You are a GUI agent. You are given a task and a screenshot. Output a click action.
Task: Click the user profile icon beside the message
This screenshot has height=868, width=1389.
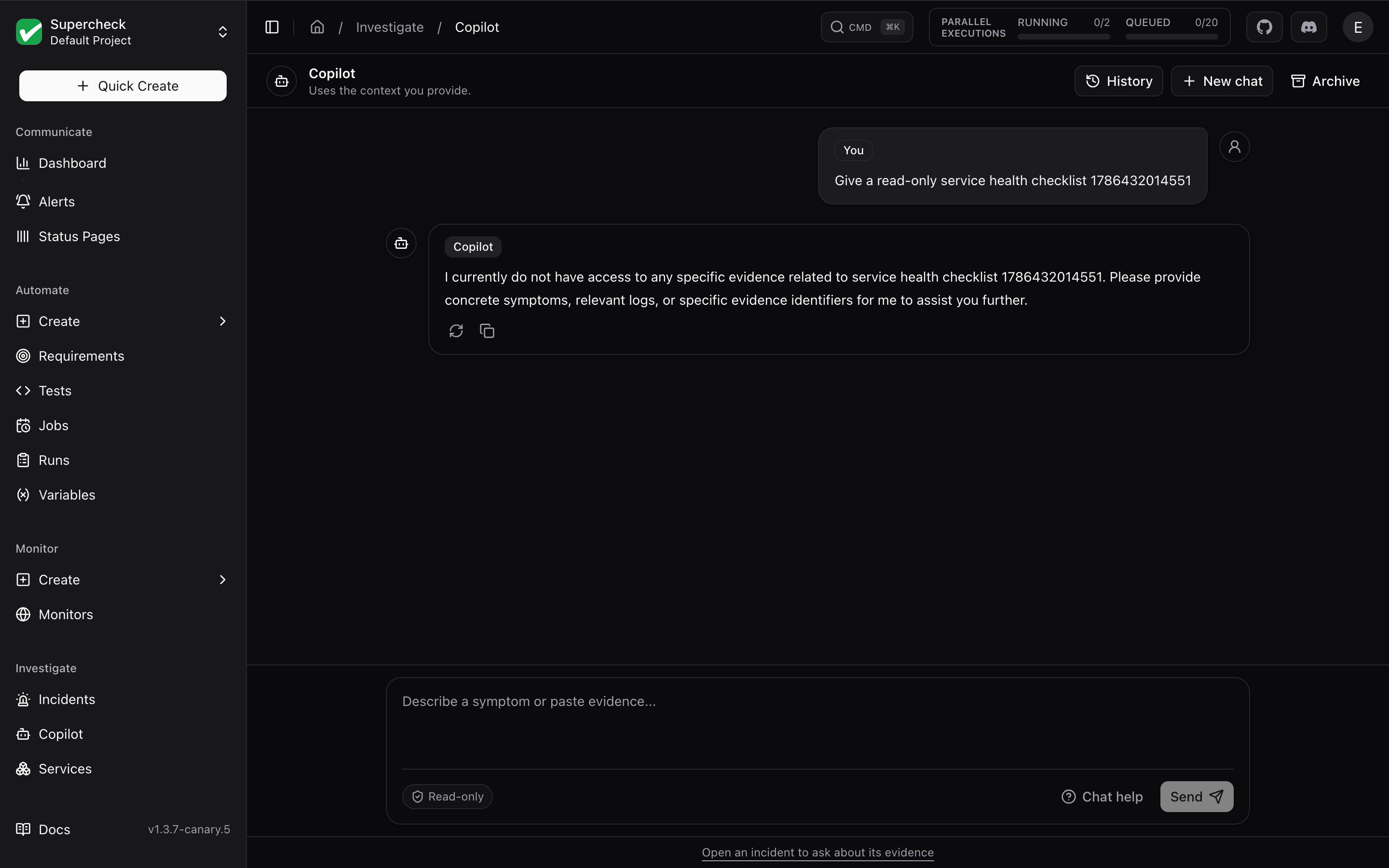click(x=1235, y=147)
